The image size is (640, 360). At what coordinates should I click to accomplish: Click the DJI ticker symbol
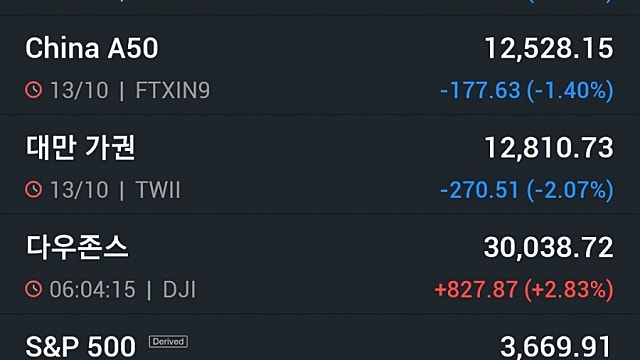[x=179, y=289]
